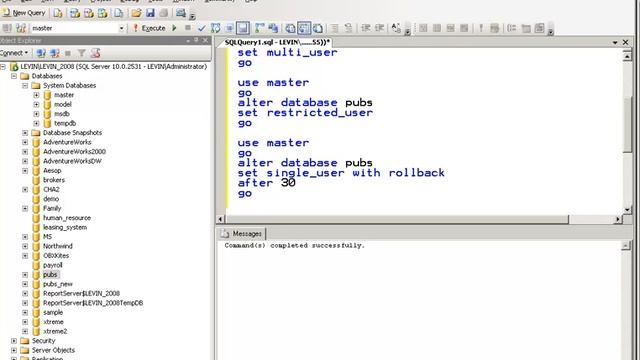Screen dimensions: 640x360
Task: Expand the master database node
Action: point(36,95)
